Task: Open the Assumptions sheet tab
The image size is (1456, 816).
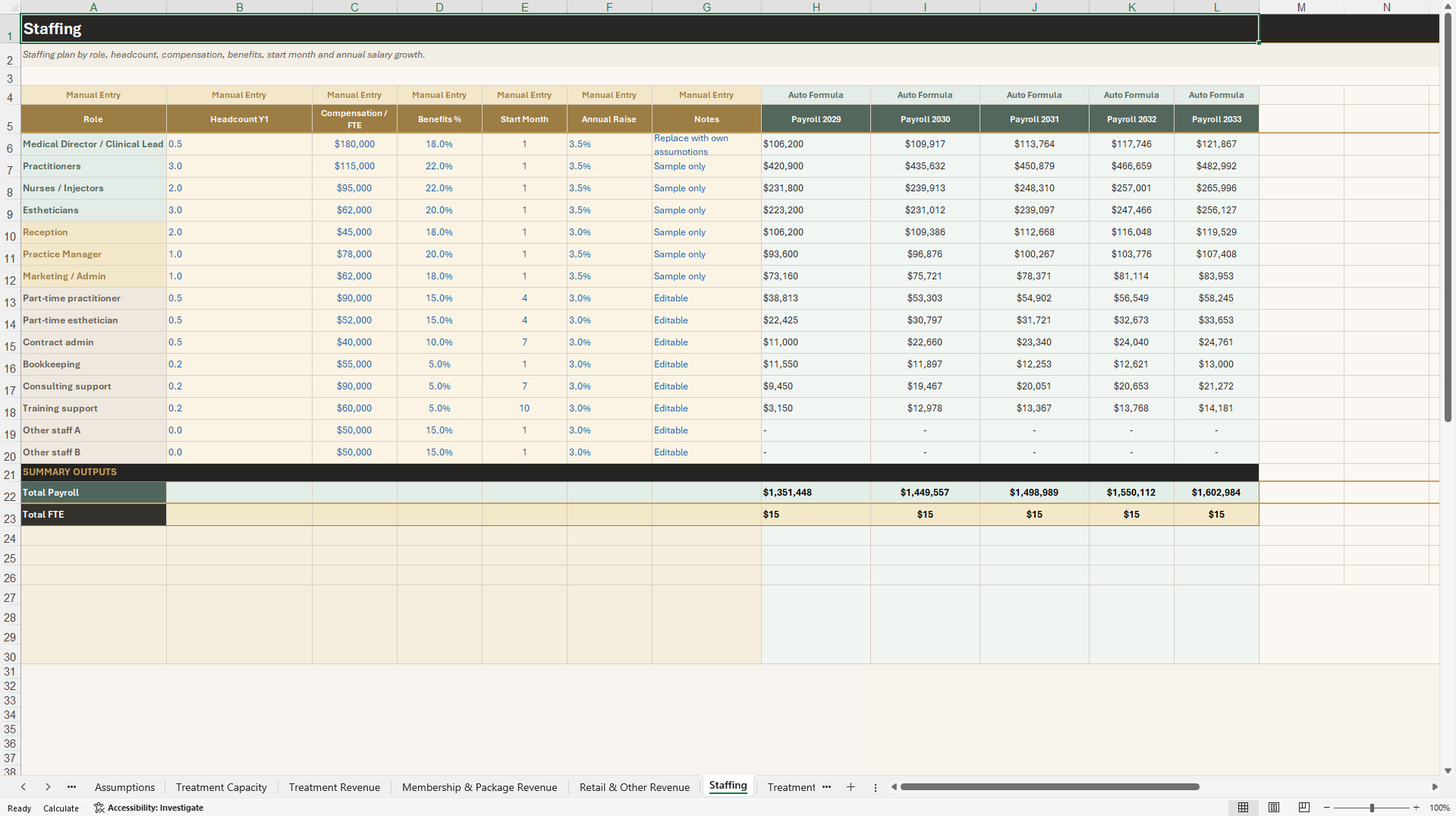Action: pos(124,787)
